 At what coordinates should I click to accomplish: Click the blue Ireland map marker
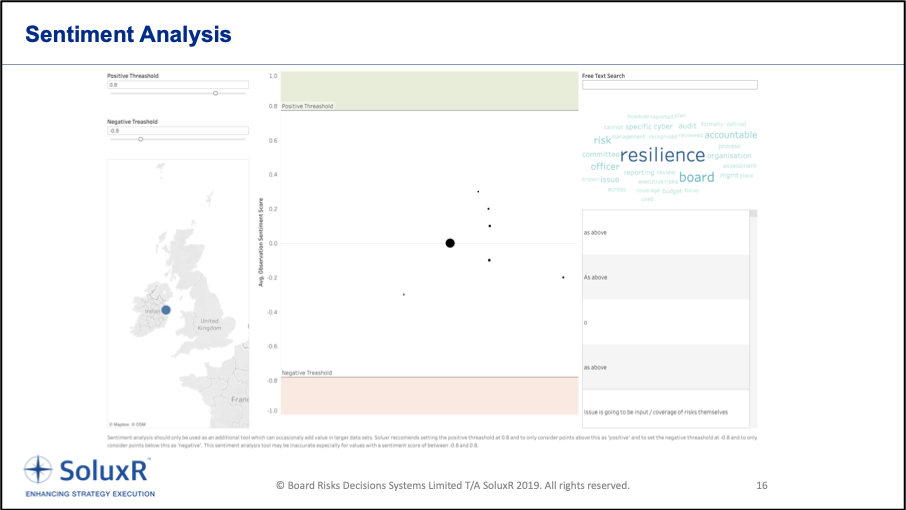click(166, 310)
